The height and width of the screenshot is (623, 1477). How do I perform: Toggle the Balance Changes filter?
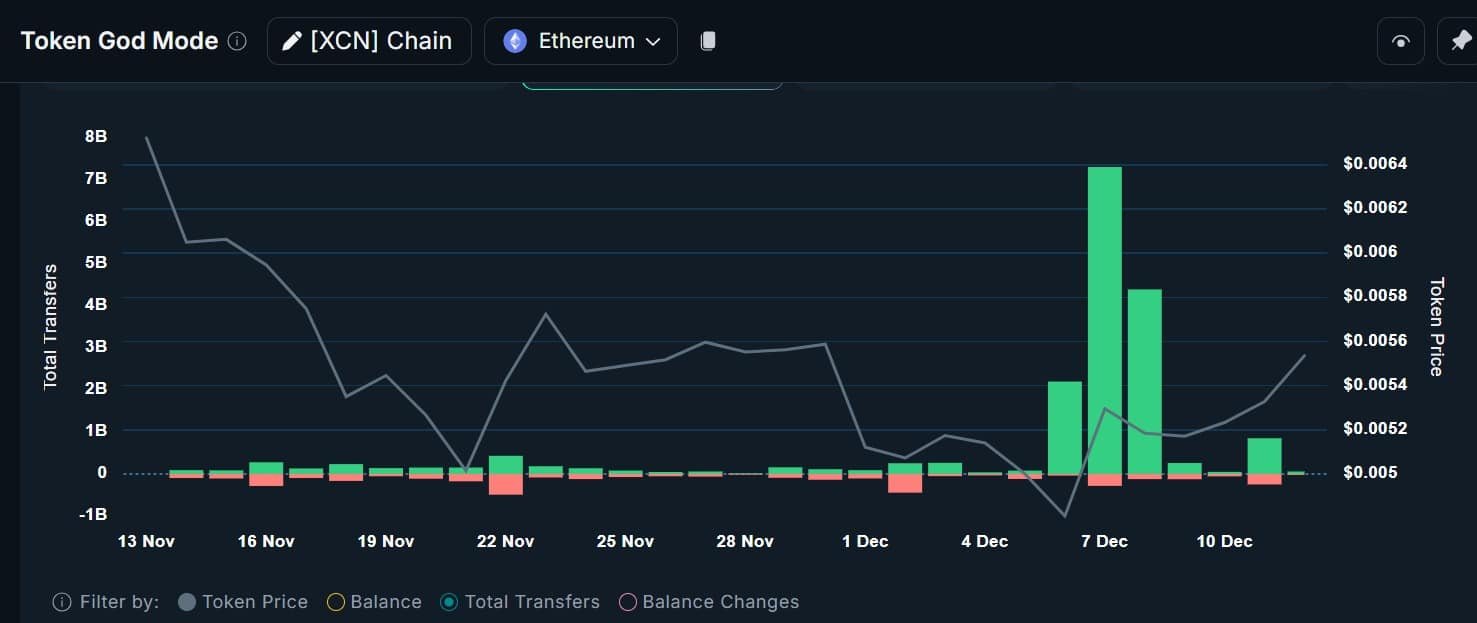coord(709,602)
